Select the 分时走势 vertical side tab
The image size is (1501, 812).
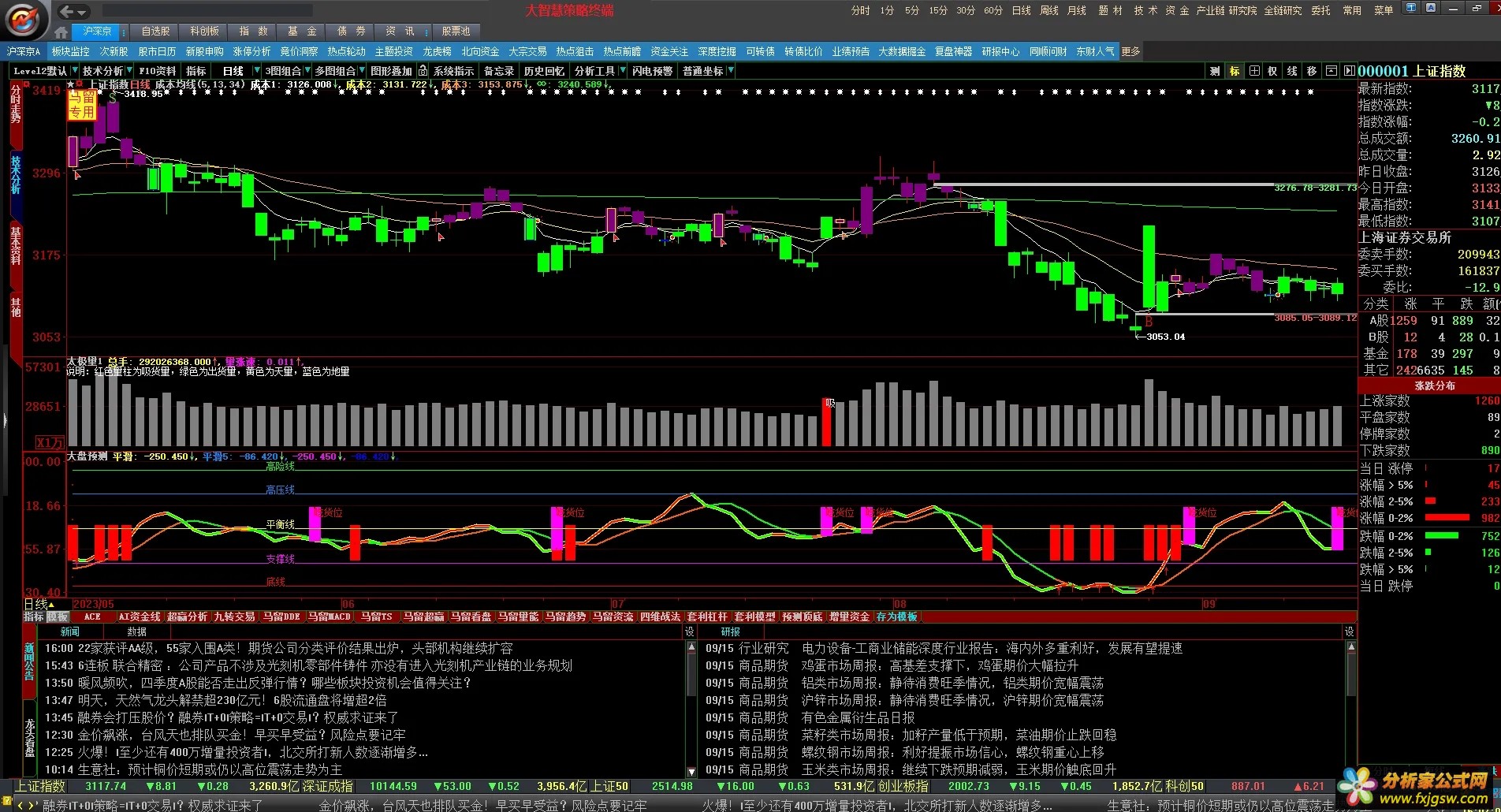pos(15,104)
